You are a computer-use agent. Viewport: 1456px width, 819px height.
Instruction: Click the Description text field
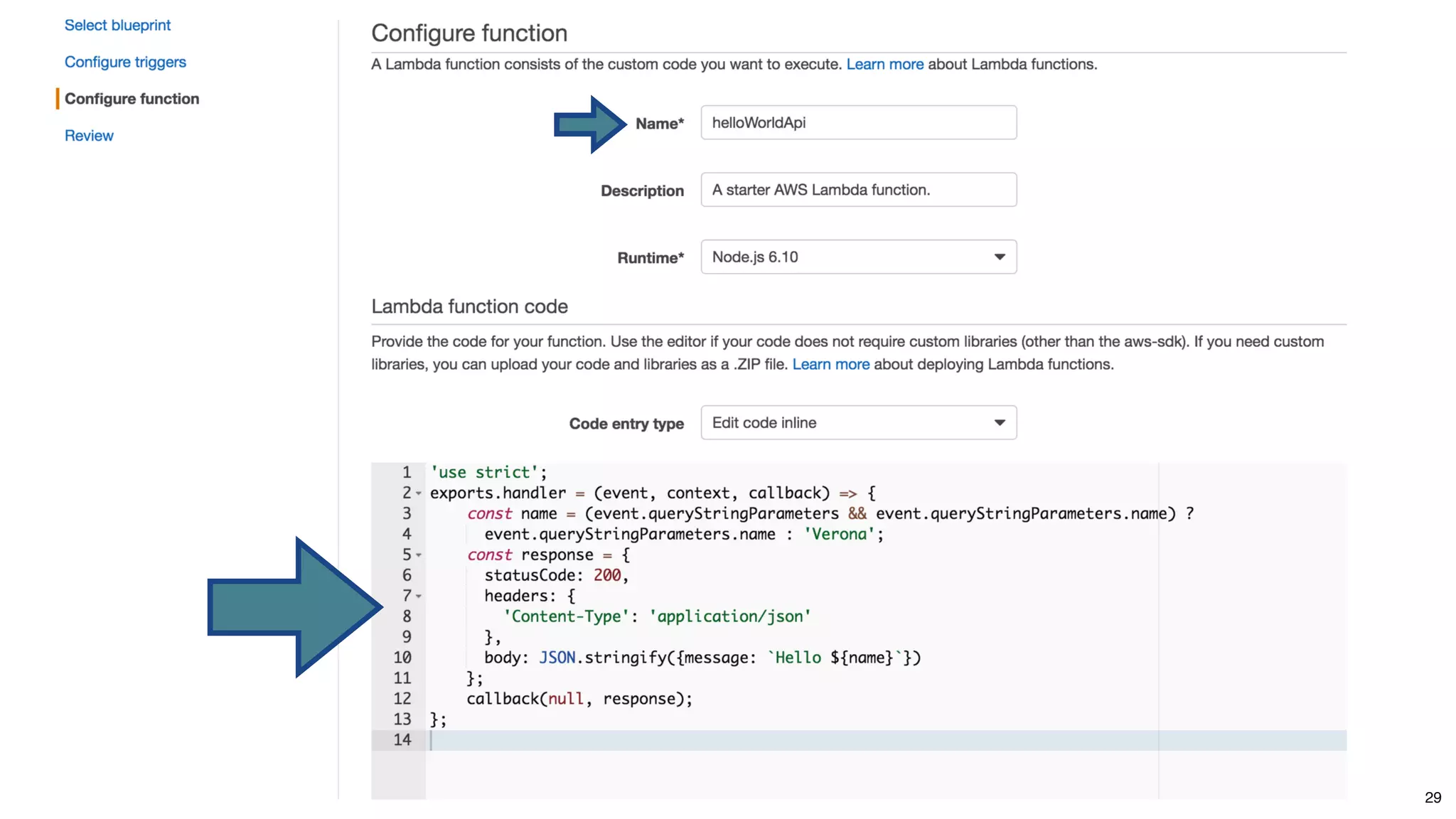click(858, 190)
